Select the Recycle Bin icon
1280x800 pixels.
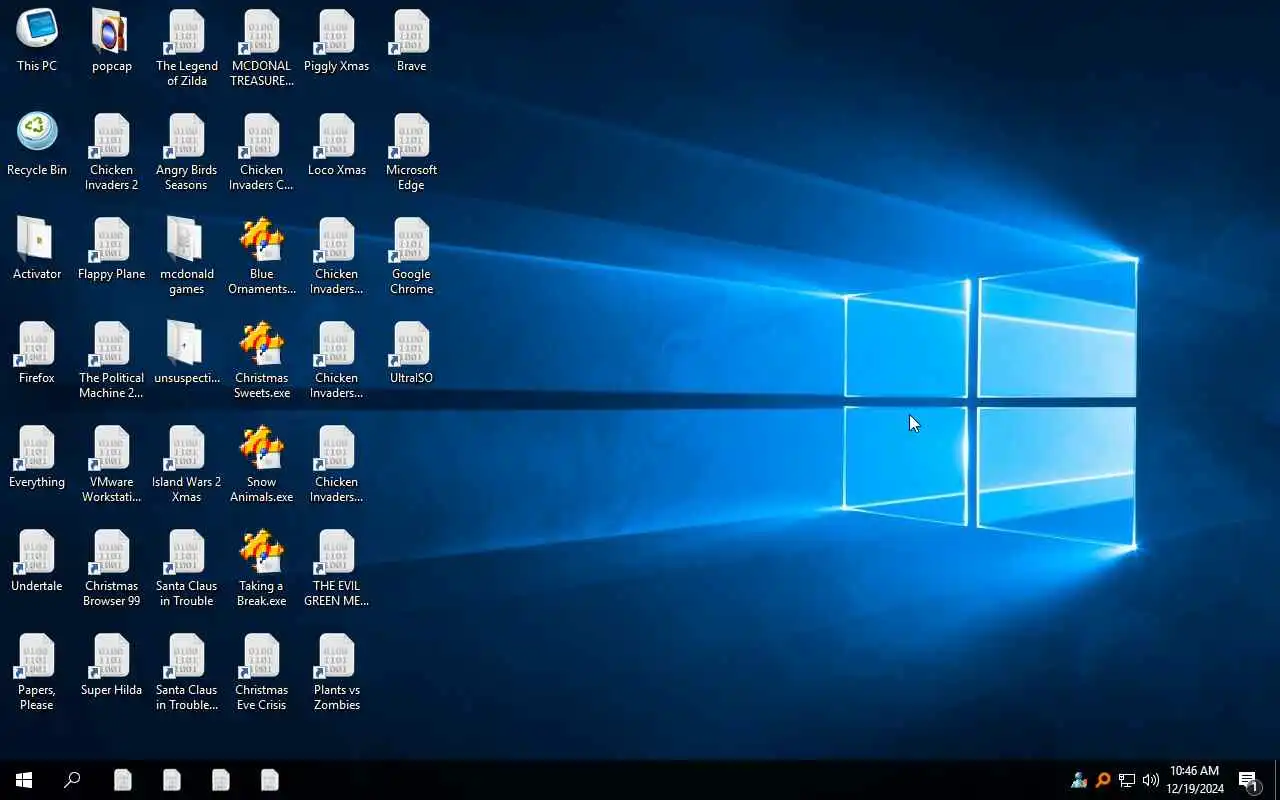tap(37, 144)
